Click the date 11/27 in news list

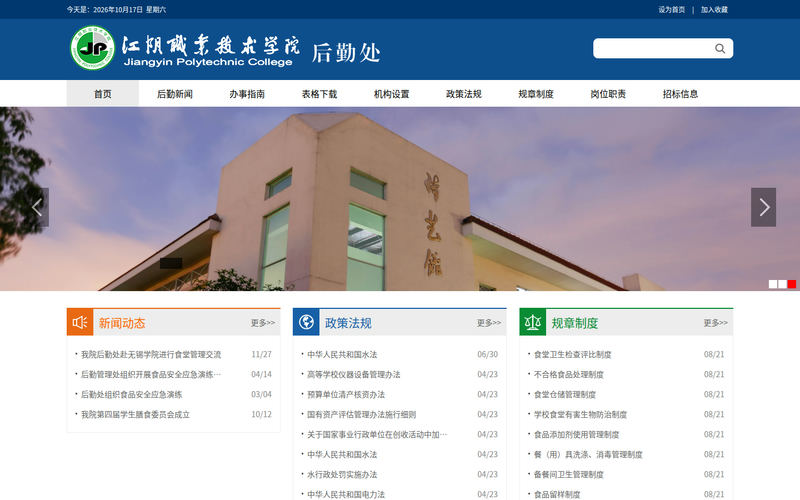[x=261, y=355]
